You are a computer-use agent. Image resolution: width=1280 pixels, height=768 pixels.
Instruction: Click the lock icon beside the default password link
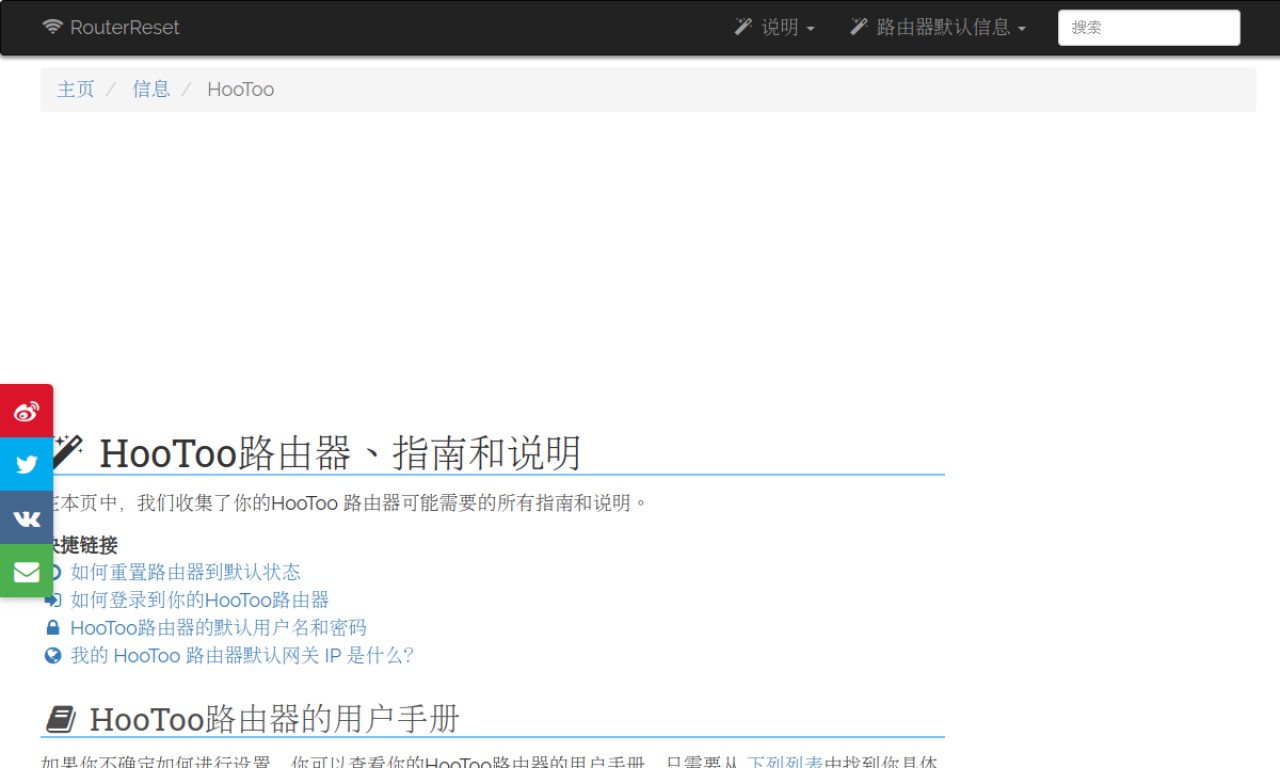coord(53,628)
